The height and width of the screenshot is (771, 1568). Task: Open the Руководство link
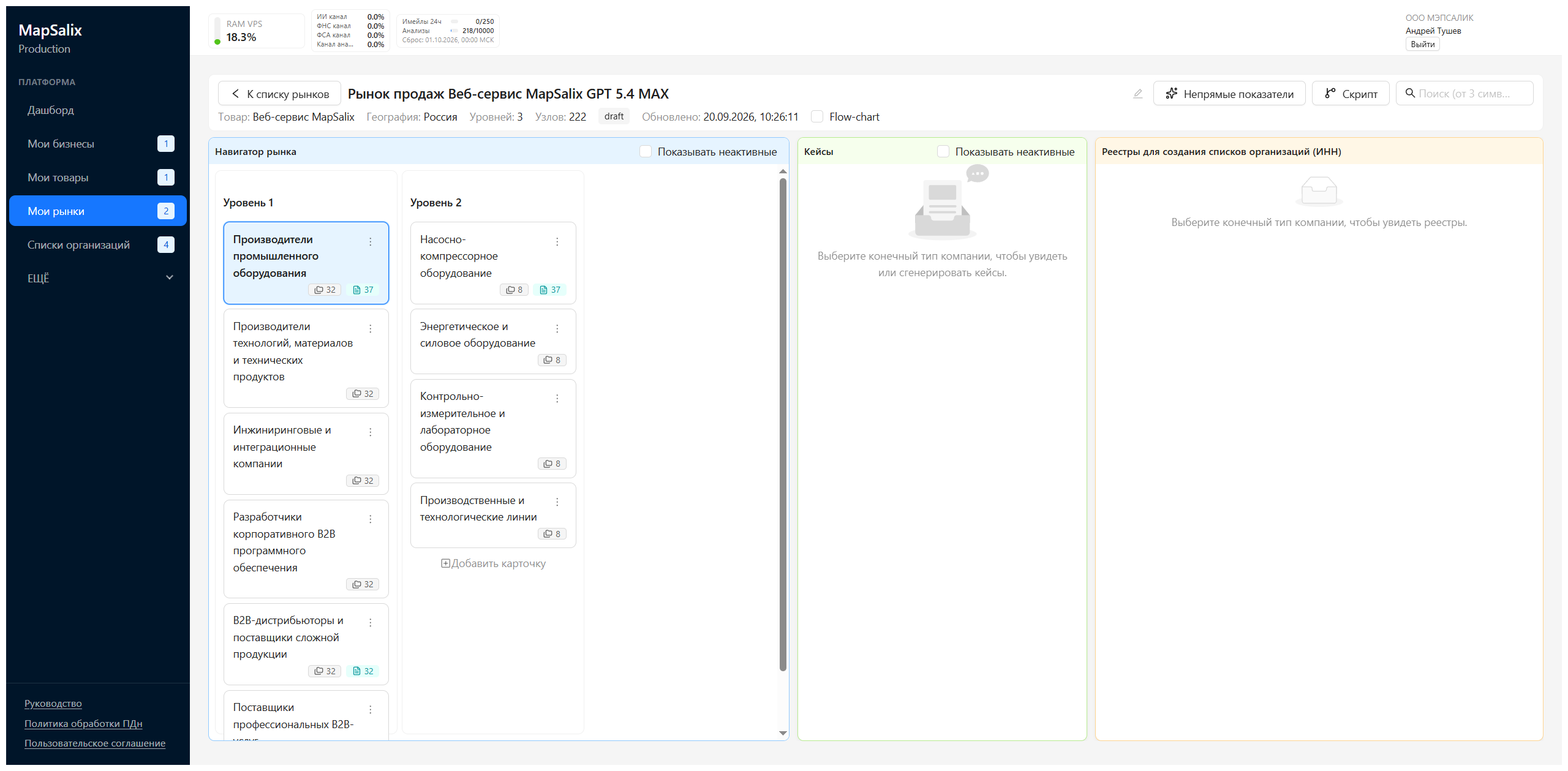coord(53,704)
